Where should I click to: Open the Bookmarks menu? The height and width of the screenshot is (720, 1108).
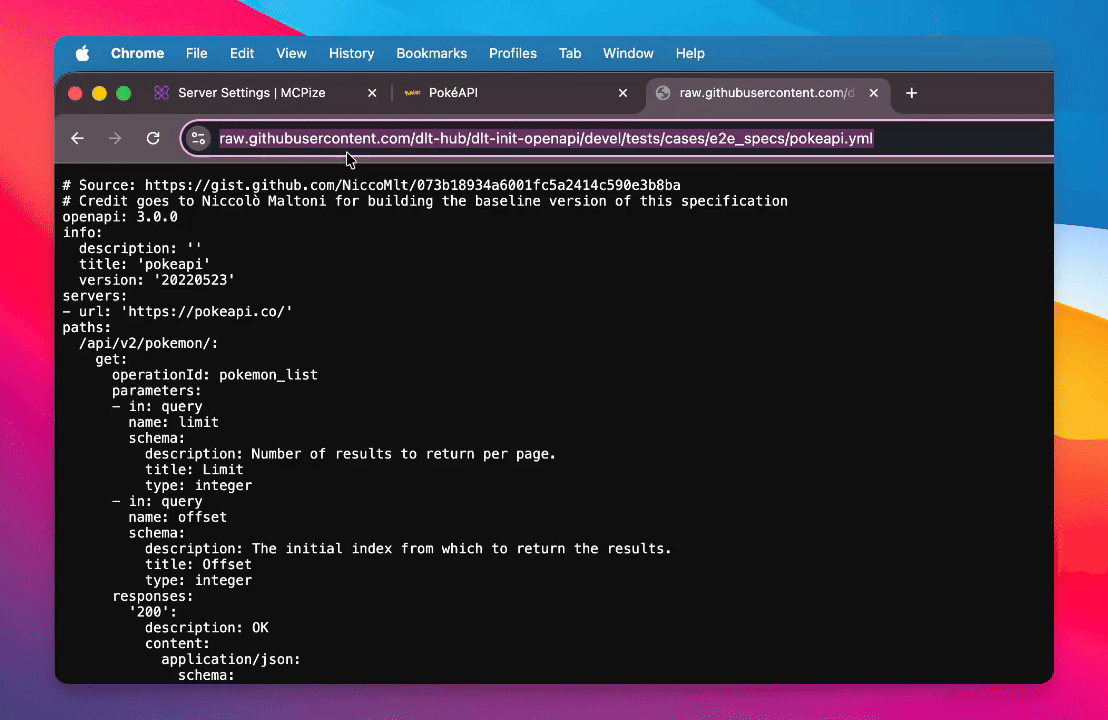click(x=431, y=54)
